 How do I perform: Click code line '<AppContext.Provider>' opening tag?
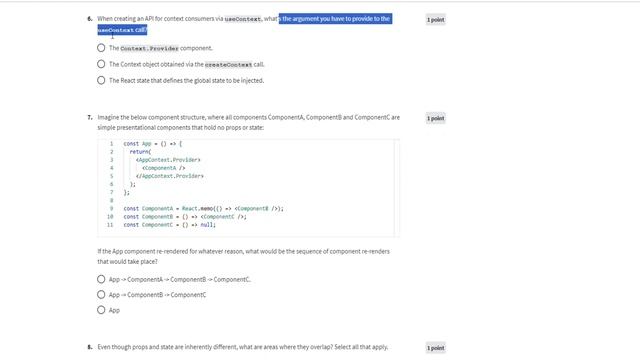pyautogui.click(x=168, y=160)
